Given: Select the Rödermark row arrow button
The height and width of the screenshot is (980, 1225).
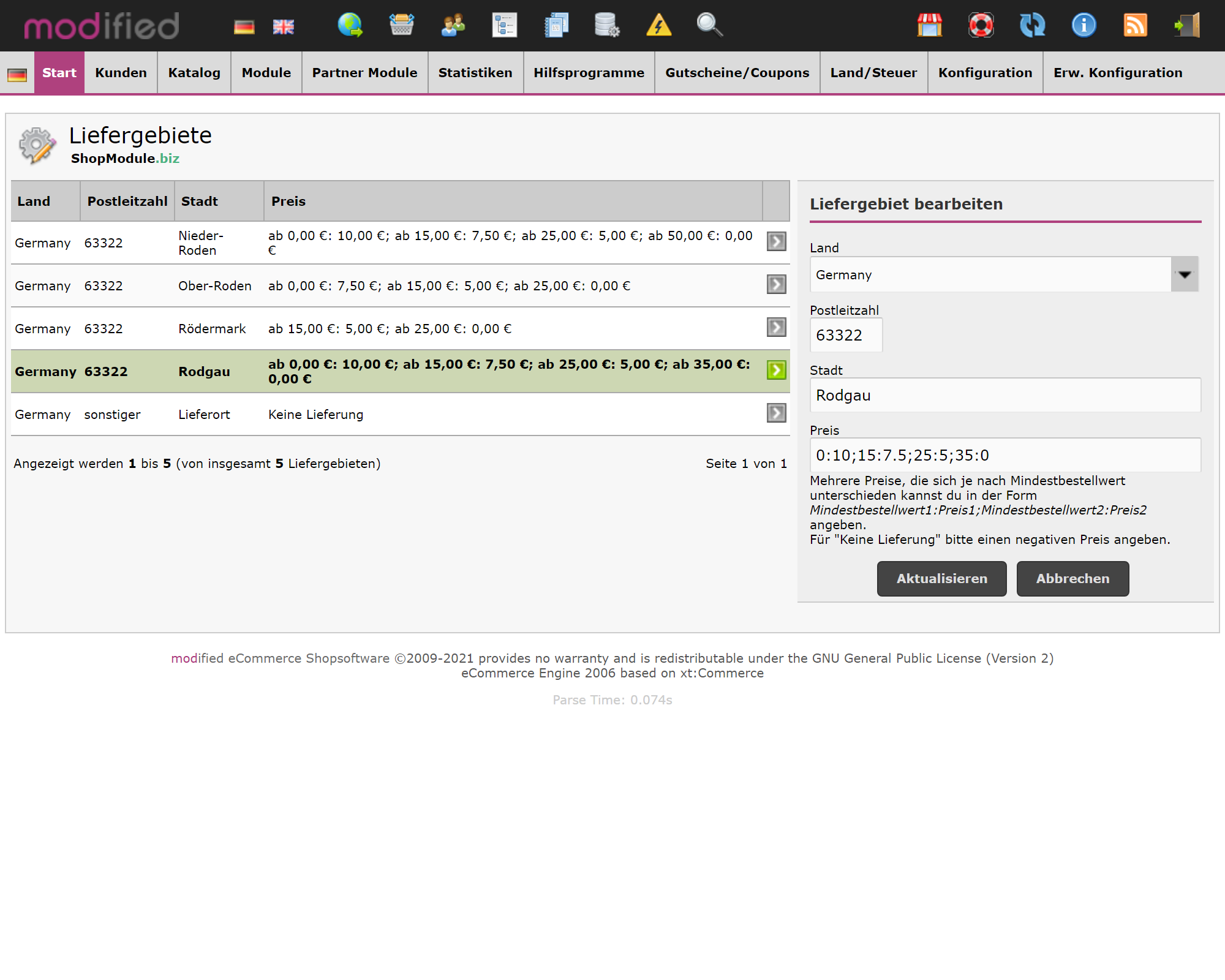Looking at the screenshot, I should click(x=776, y=327).
